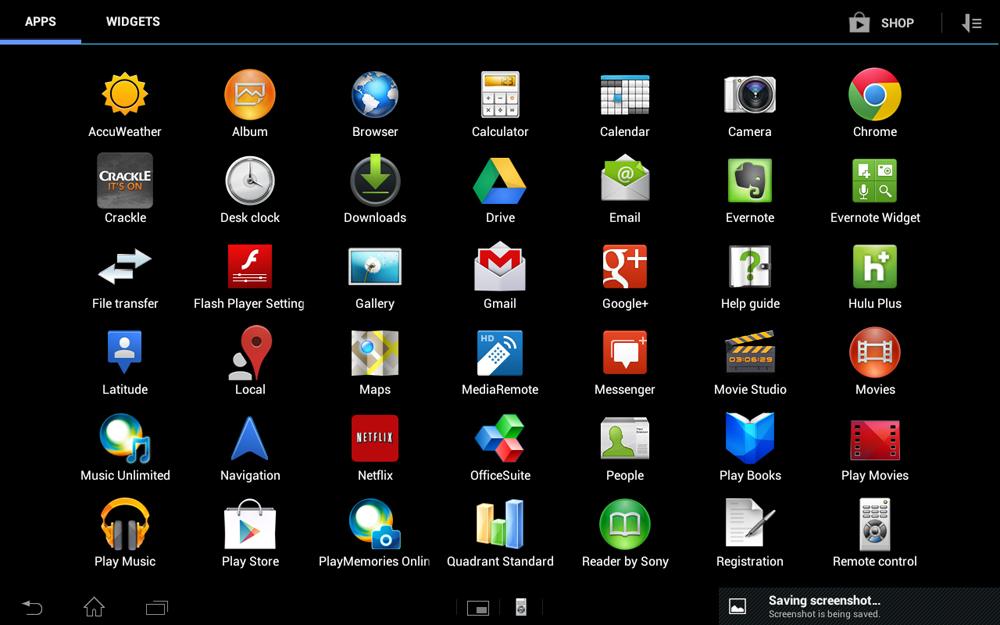Open the Saving screenshot notification
Screen dimensions: 1000x625
click(859, 606)
